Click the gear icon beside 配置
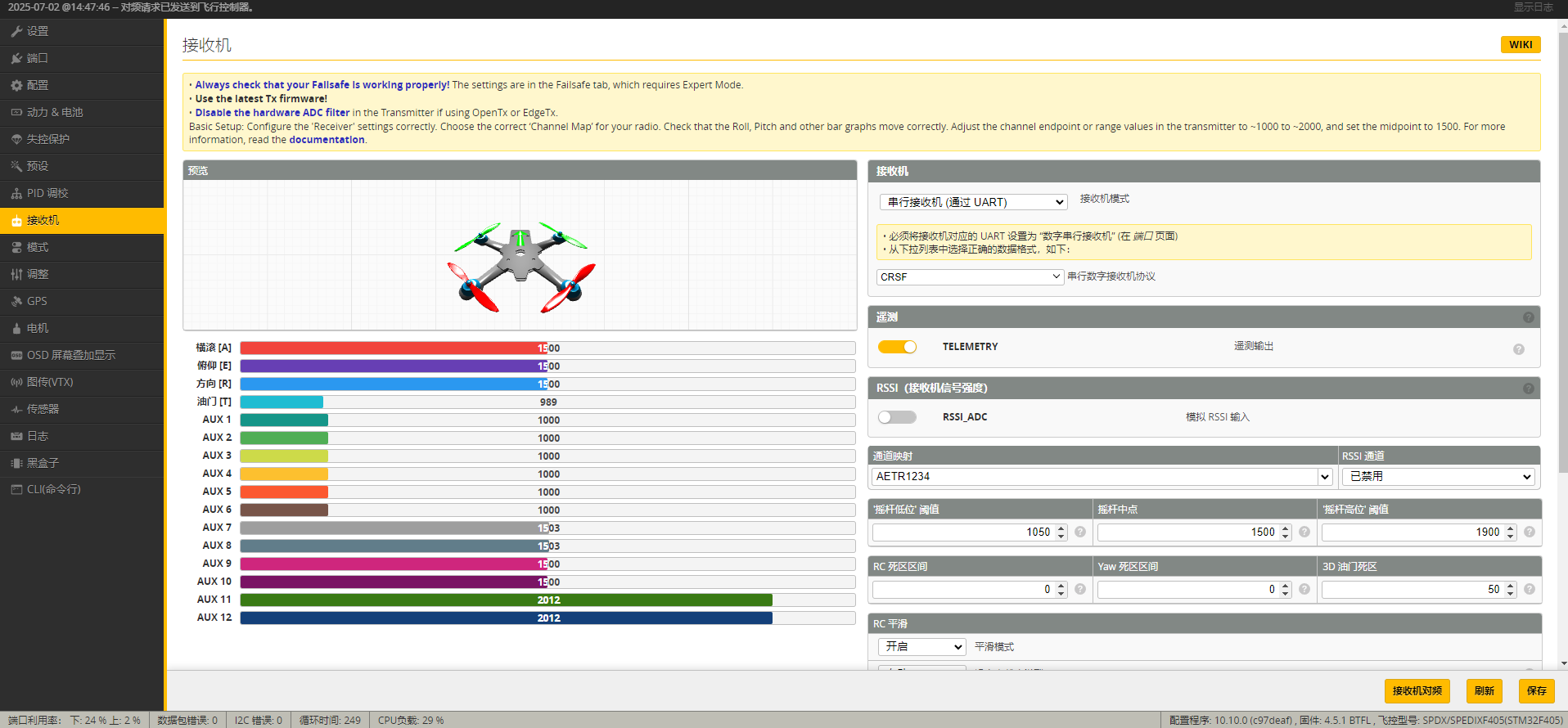 coord(16,85)
